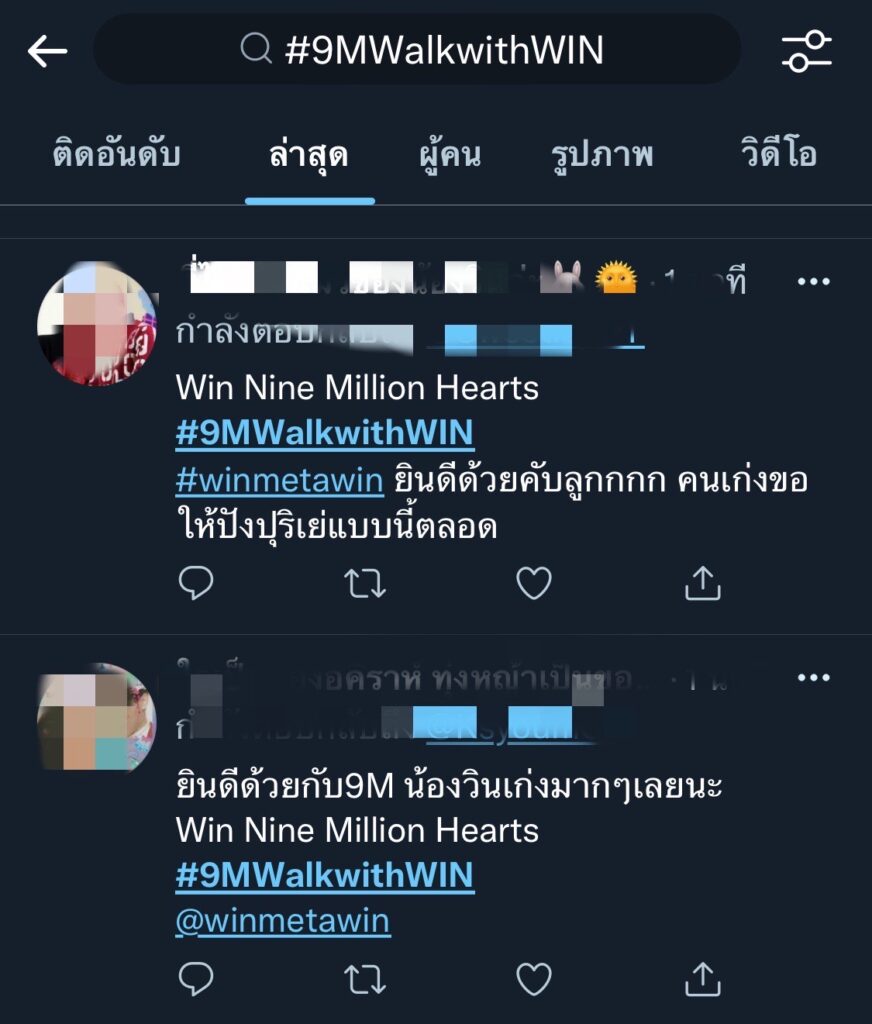Open more options on second tweet

[814, 677]
